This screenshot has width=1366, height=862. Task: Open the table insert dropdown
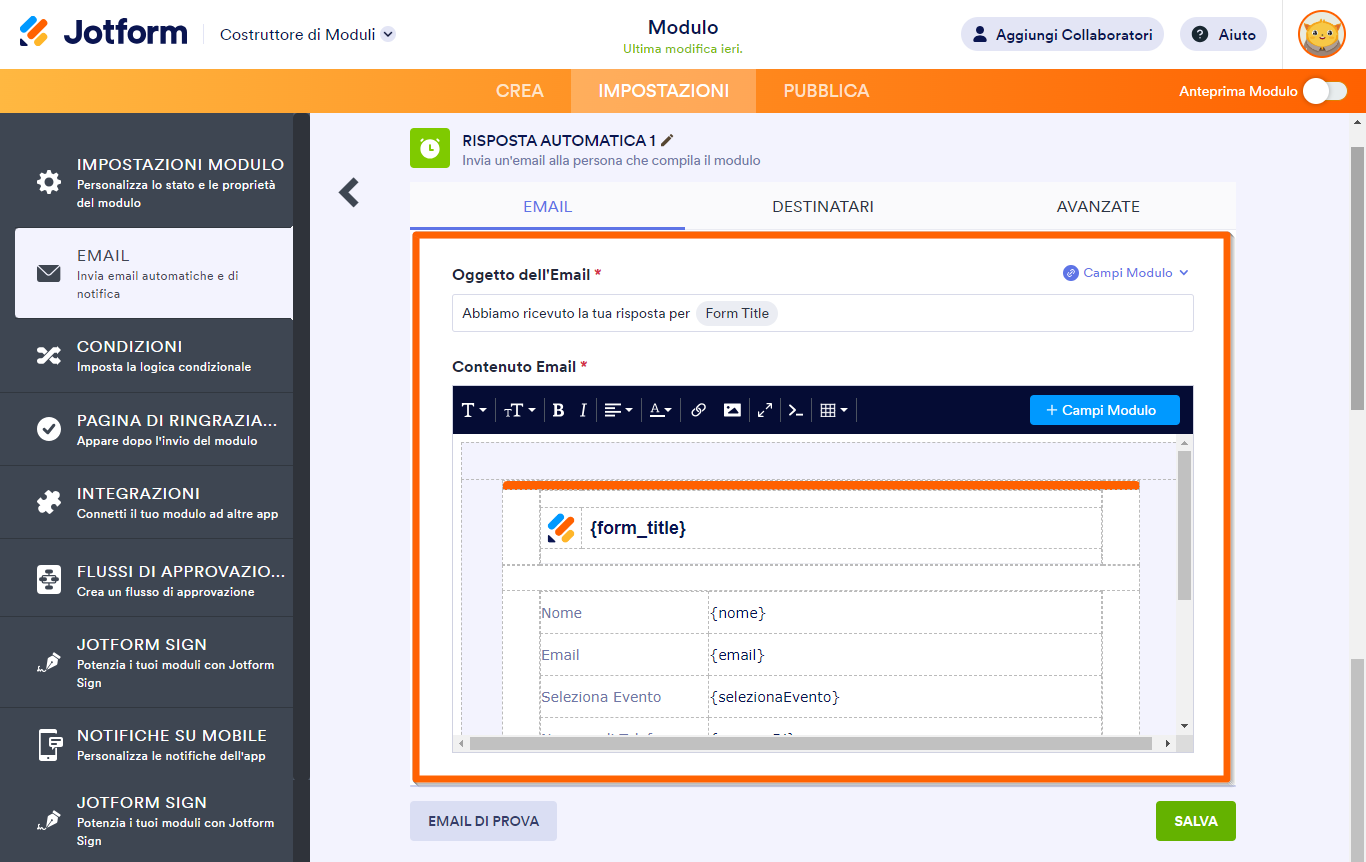pyautogui.click(x=833, y=410)
